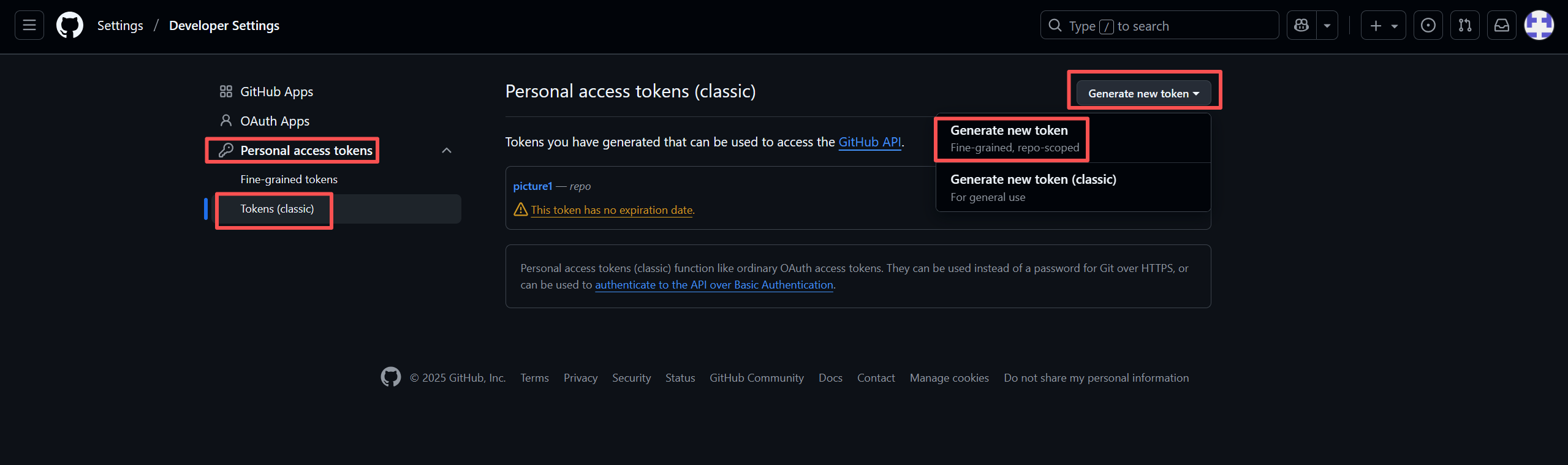Open the Pull requests icon
Image resolution: width=1568 pixels, height=465 pixels.
pyautogui.click(x=1464, y=25)
